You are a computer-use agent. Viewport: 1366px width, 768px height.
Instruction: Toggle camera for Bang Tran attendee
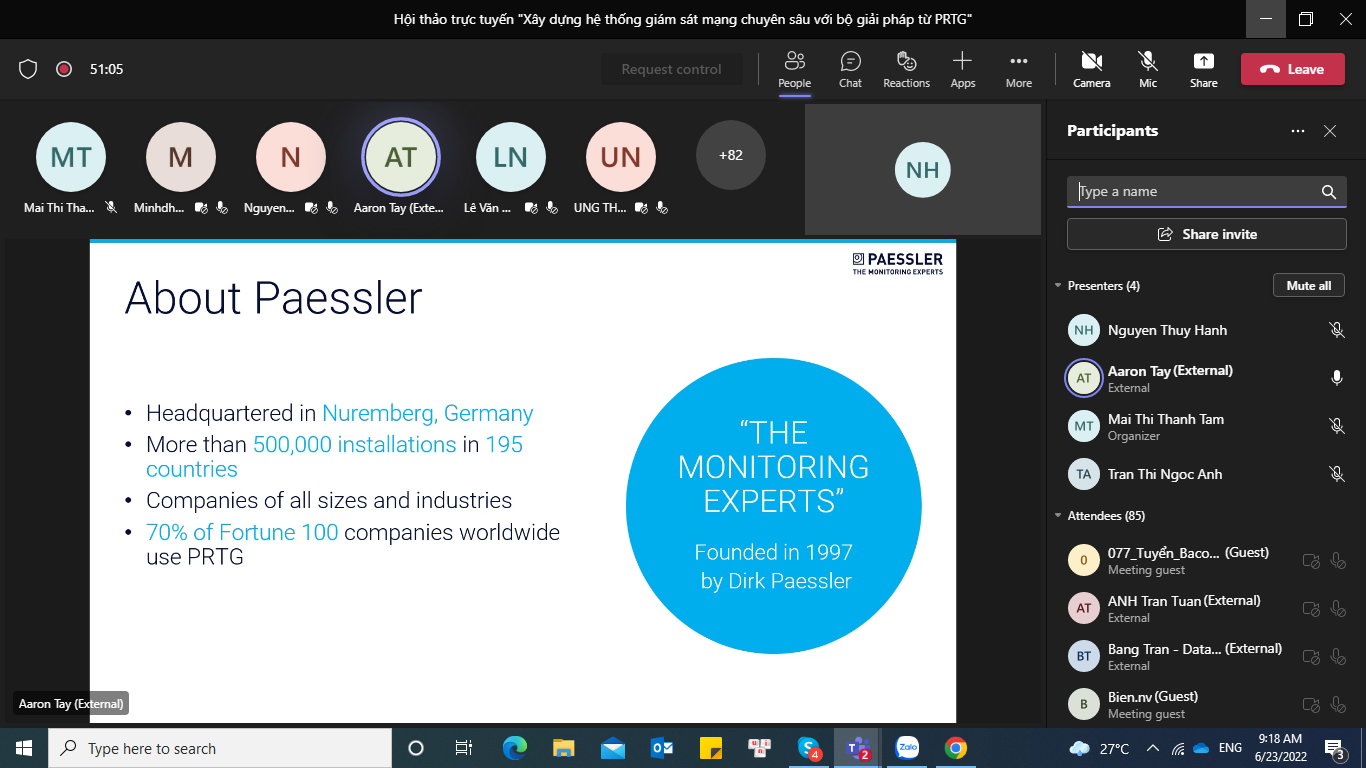click(1311, 657)
